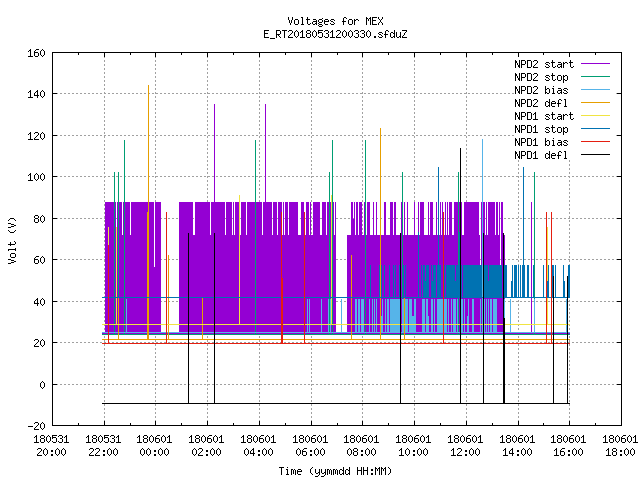The image size is (640, 480).
Task: Click the 'Time (yymmdd HH:MM)' x-axis label
Action: tap(335, 471)
